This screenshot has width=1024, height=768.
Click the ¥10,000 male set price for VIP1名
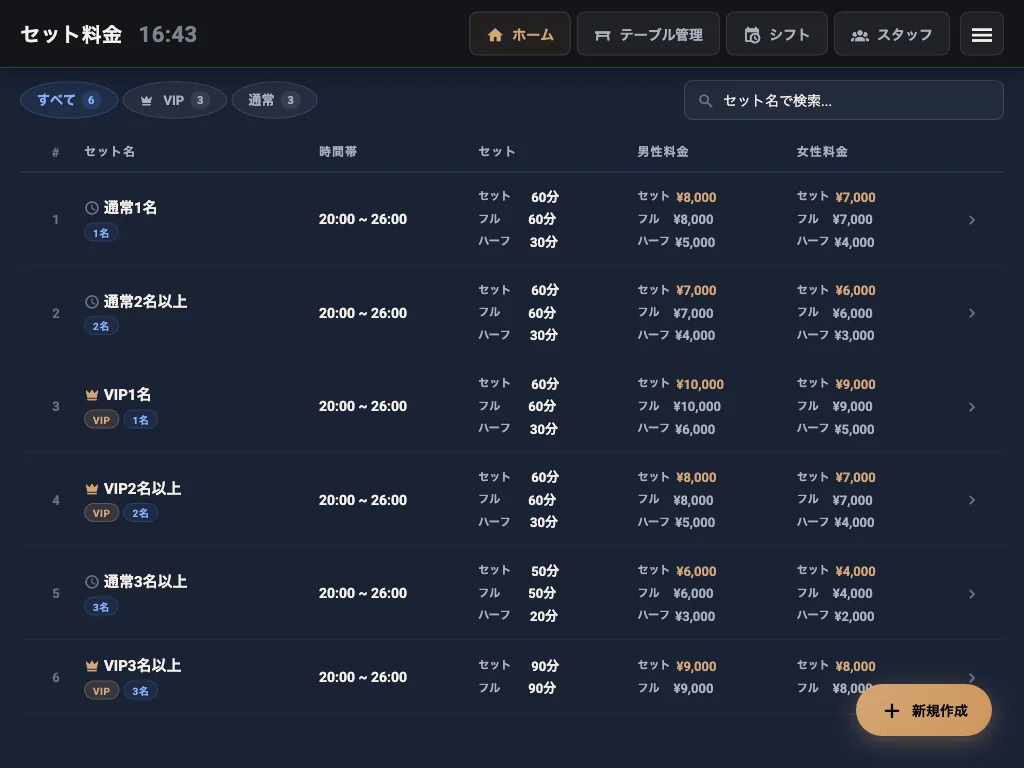(x=699, y=384)
